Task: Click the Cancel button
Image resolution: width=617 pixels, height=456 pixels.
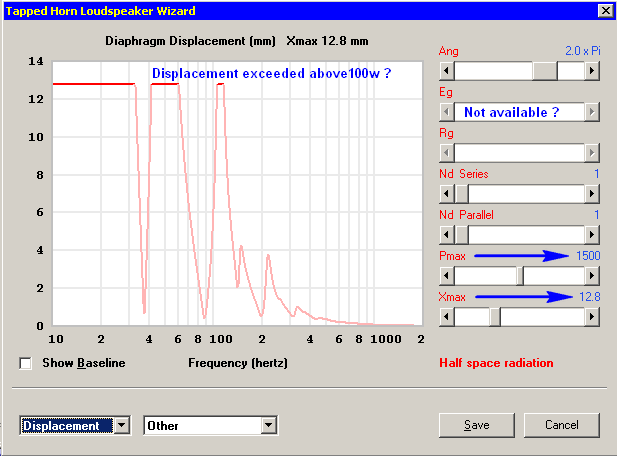Action: tap(562, 425)
